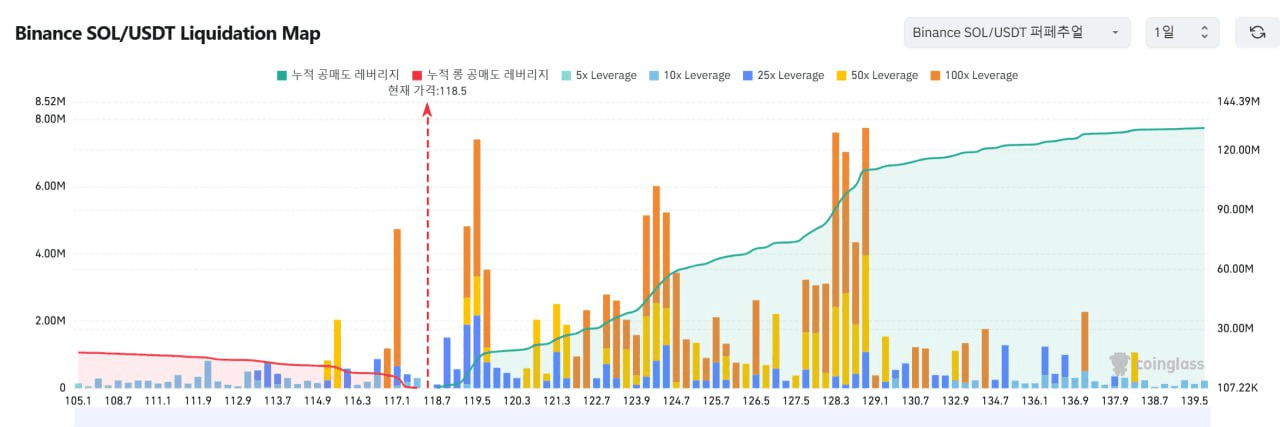
Task: Click the range slider bar below the chart
Action: coord(641,419)
